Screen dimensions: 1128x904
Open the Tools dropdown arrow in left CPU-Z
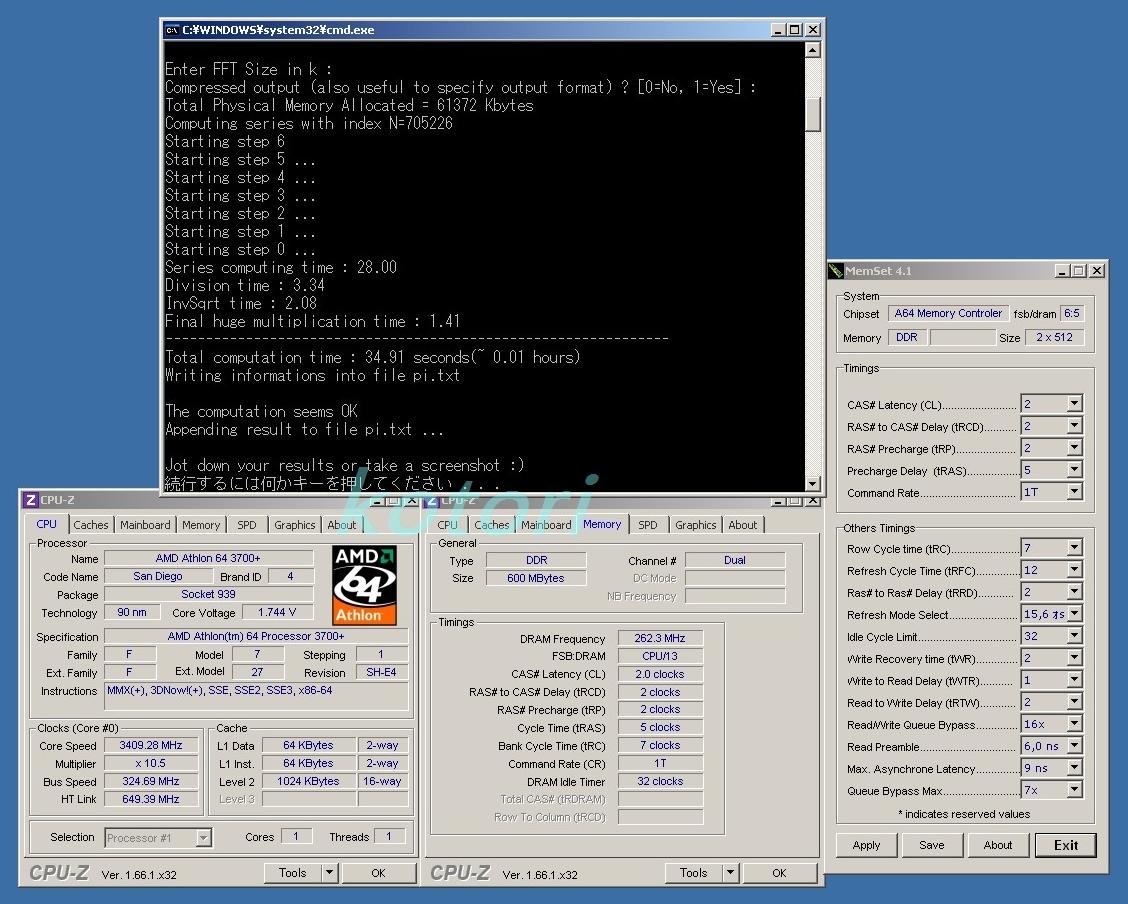[x=329, y=873]
